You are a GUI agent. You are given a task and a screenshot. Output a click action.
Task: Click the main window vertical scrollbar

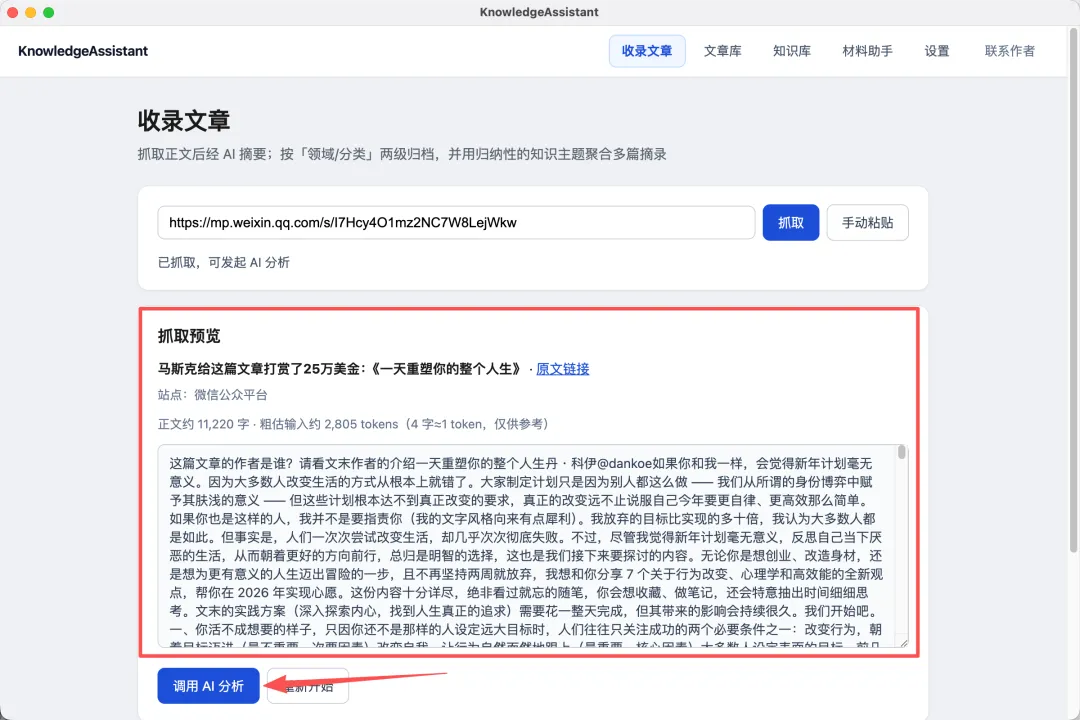click(1073, 289)
